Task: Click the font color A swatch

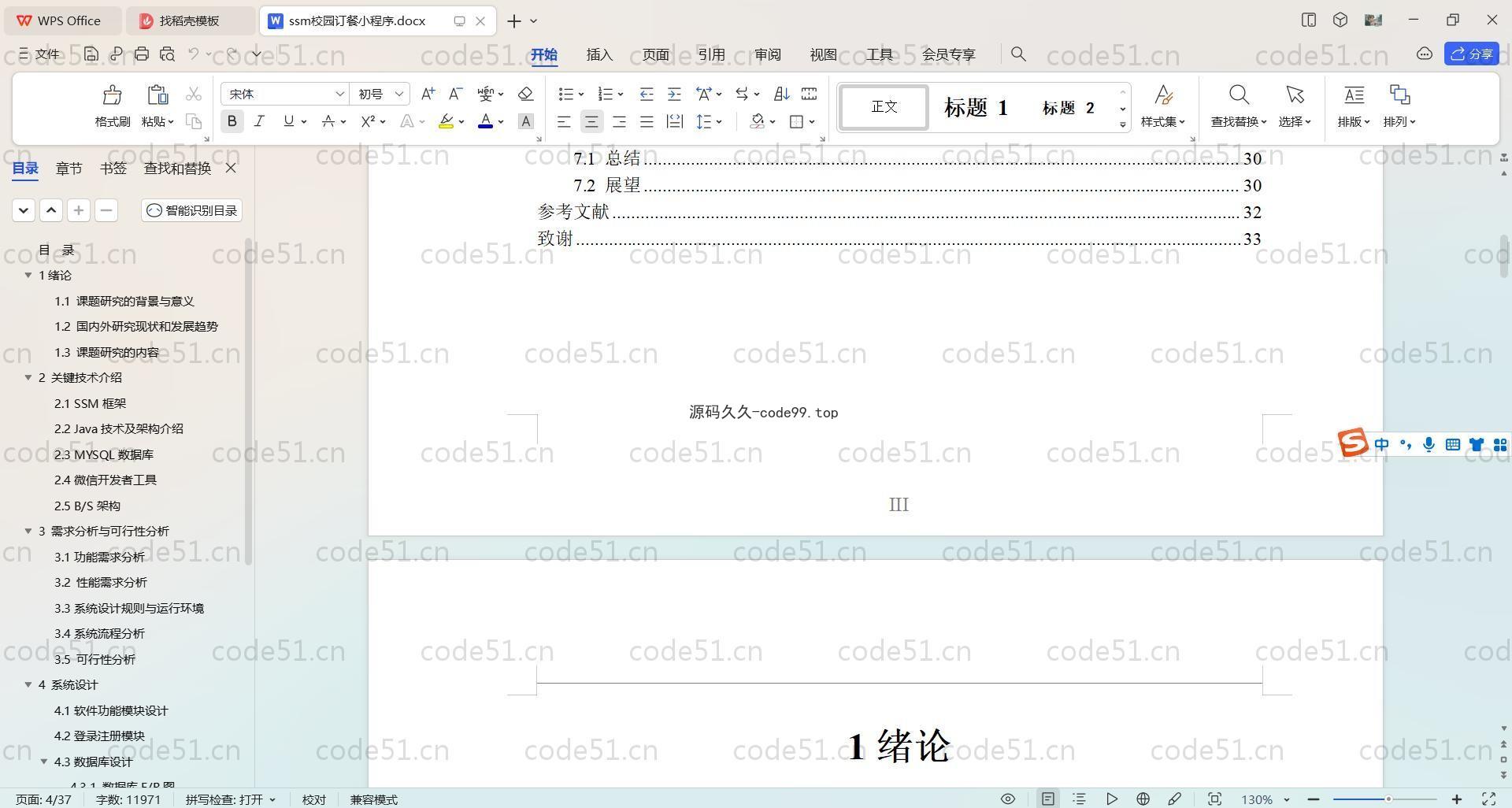Action: pos(485,121)
